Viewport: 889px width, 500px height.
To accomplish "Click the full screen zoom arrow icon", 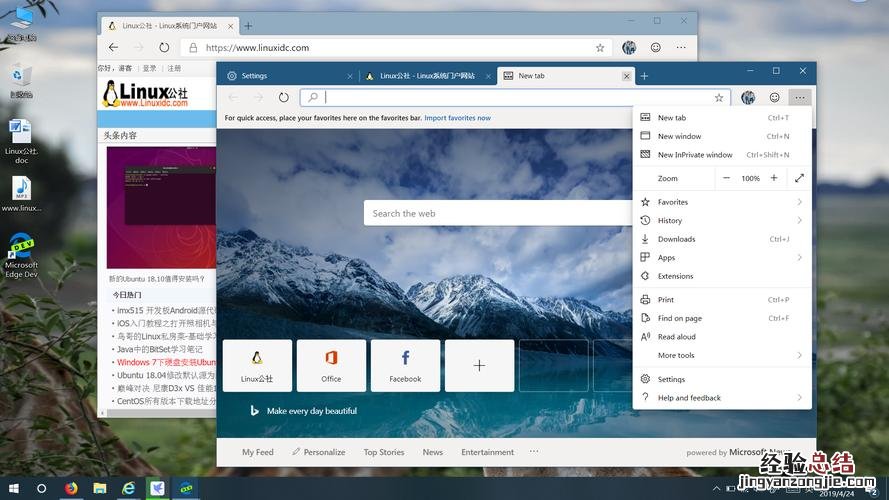I will 799,178.
